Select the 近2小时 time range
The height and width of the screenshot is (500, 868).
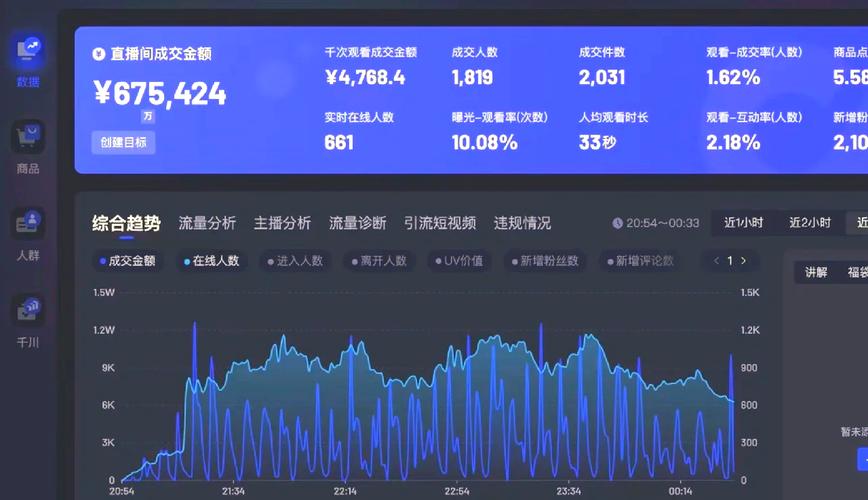(810, 223)
